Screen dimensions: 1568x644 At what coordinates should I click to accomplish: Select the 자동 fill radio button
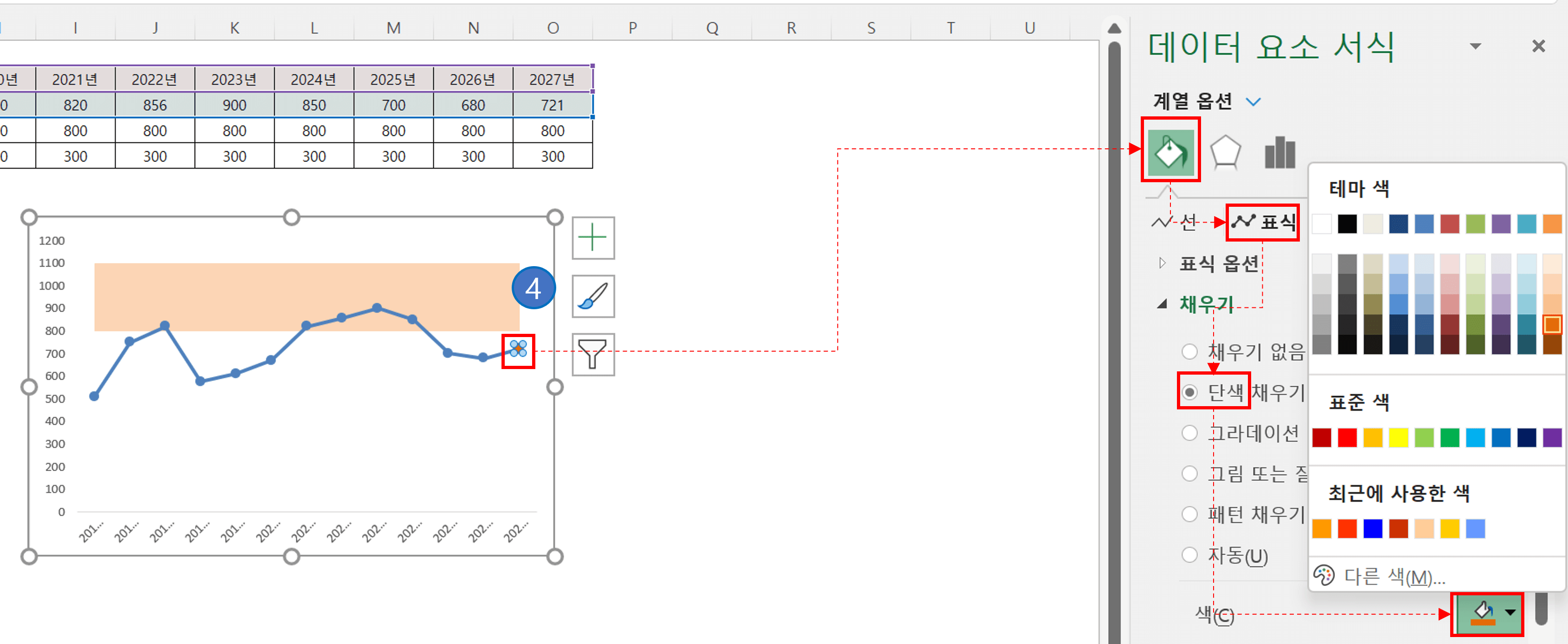point(1189,555)
